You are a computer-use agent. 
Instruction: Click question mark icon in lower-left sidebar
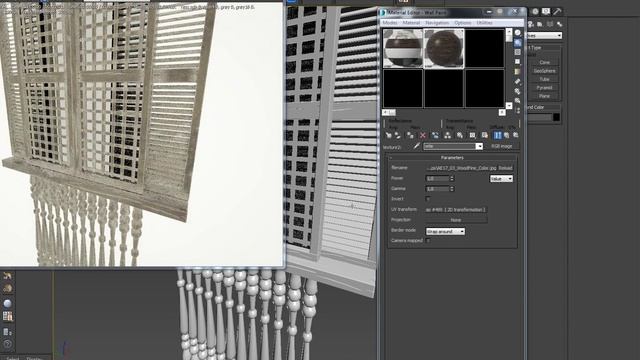pos(7,344)
